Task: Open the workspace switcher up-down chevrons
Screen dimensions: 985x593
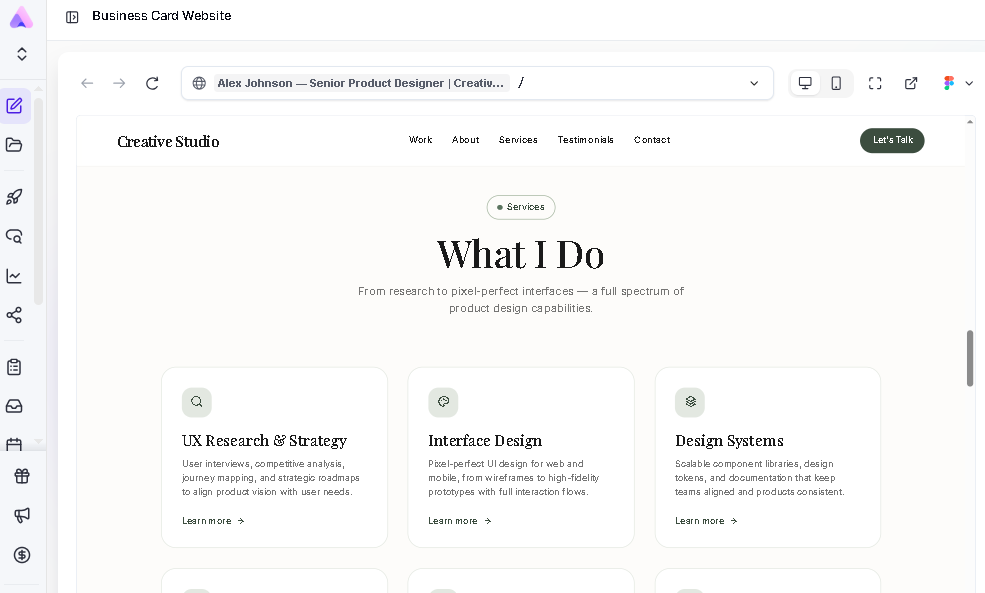Action: 22,54
